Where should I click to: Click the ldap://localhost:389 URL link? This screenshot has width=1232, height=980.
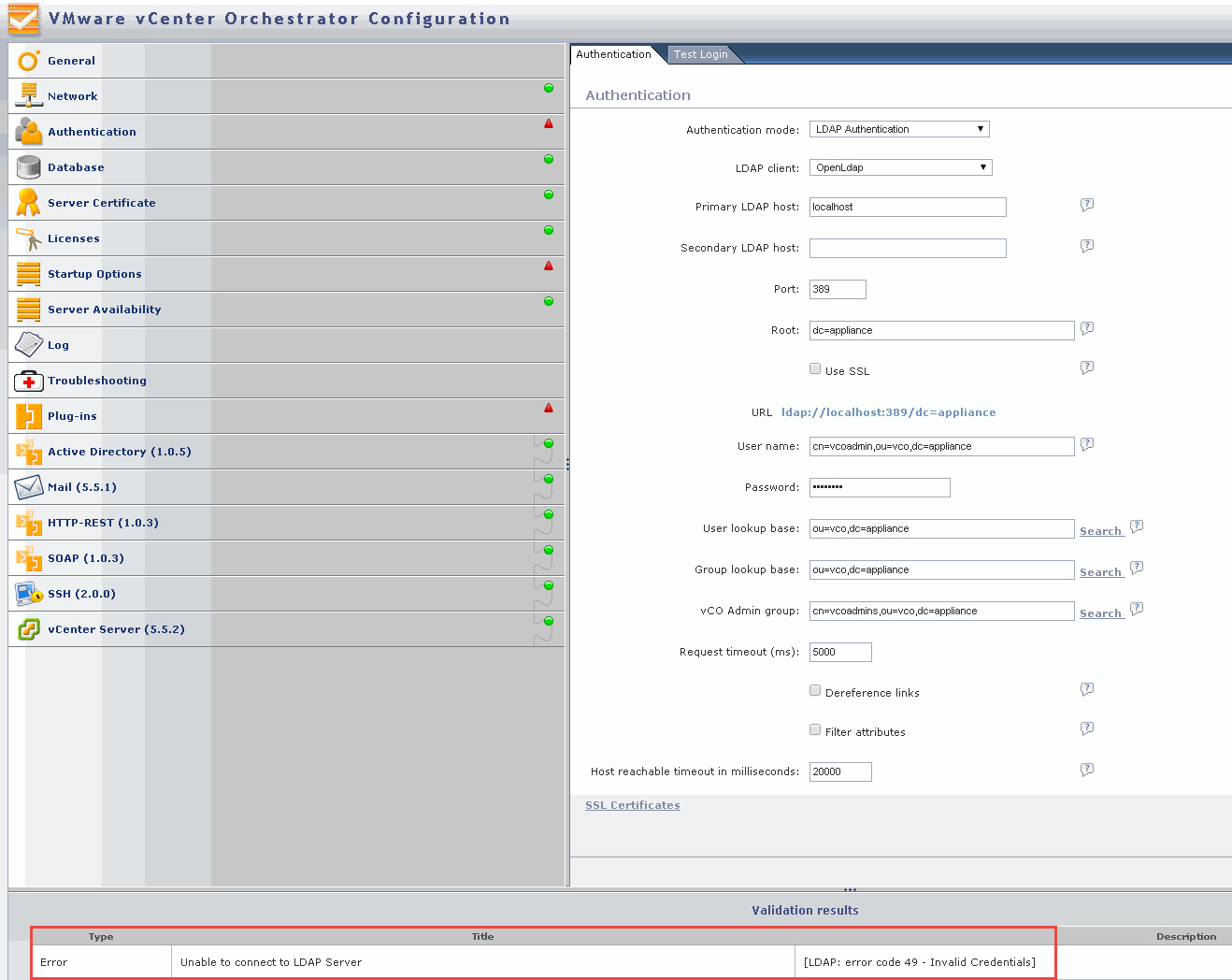888,412
